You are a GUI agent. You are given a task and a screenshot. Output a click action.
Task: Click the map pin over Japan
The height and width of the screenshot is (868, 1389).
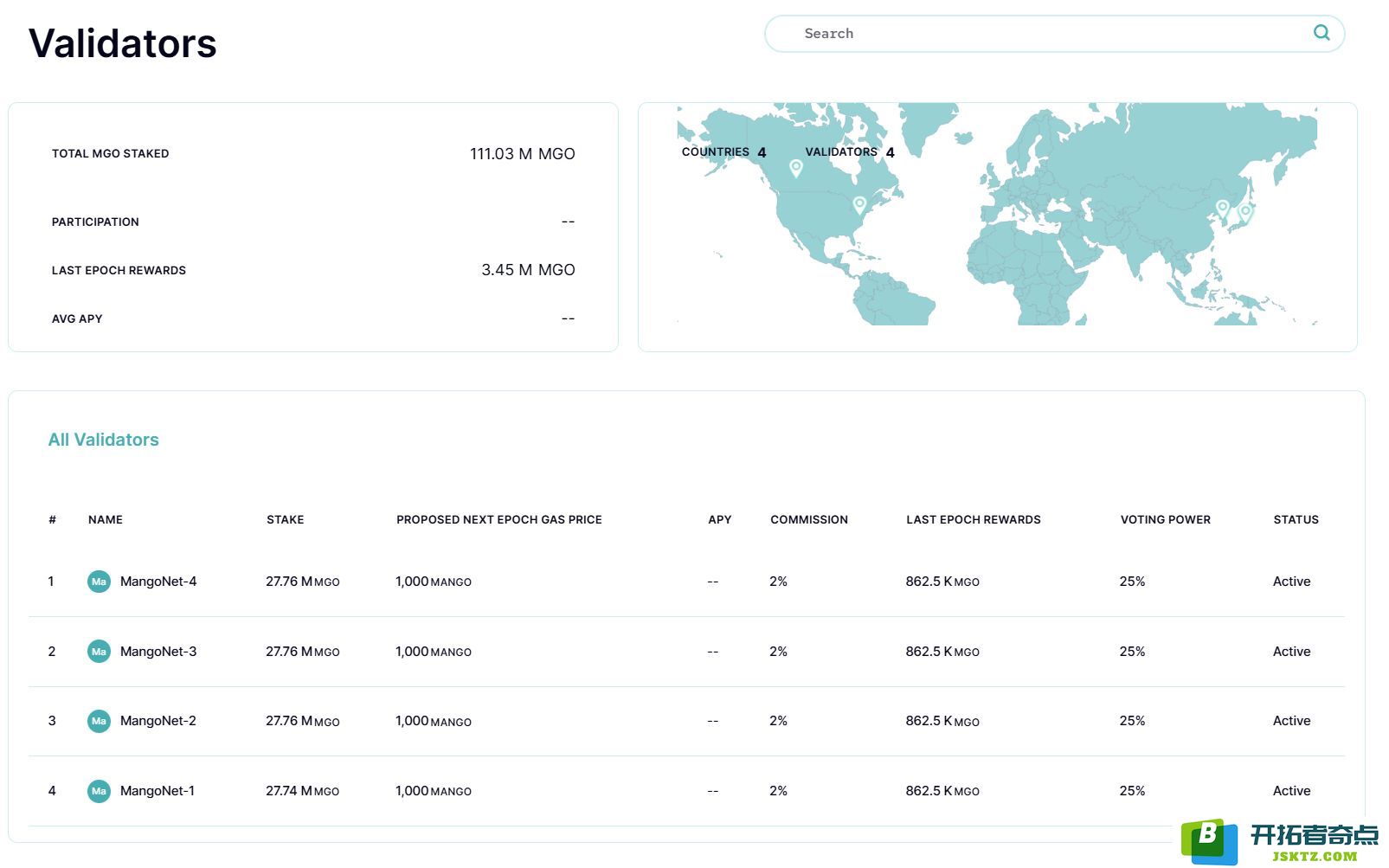[x=1245, y=212]
